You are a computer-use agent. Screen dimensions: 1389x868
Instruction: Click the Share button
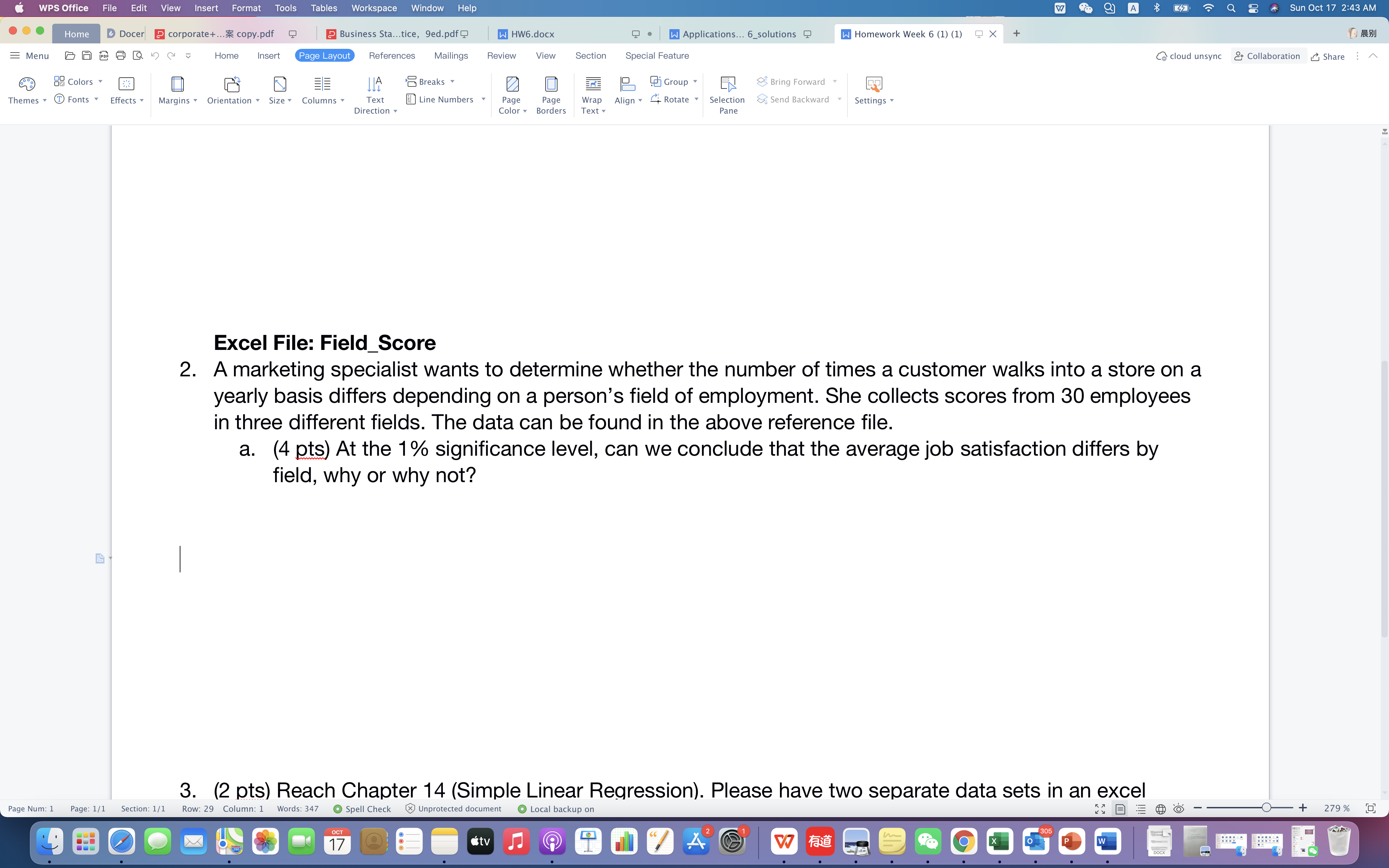click(1328, 56)
